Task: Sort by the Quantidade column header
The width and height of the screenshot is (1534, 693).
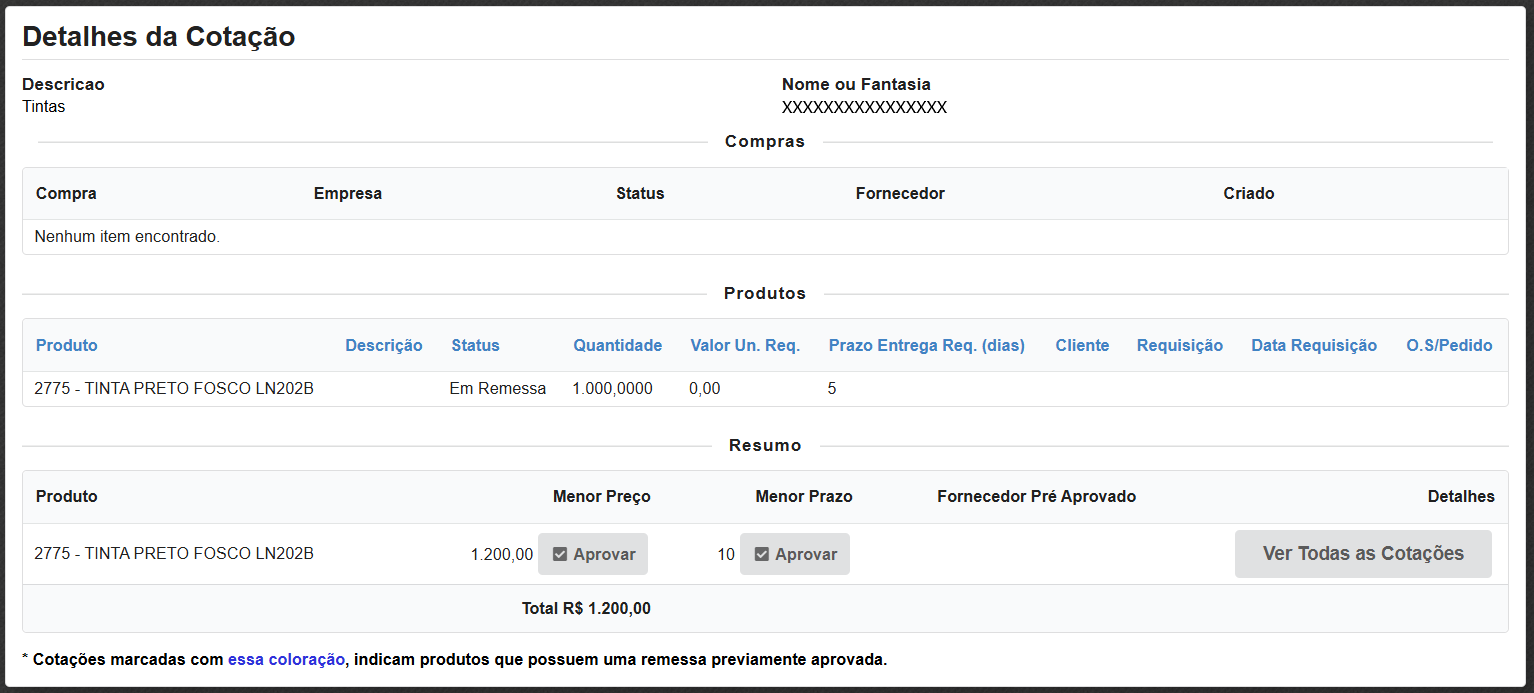Action: coord(617,345)
